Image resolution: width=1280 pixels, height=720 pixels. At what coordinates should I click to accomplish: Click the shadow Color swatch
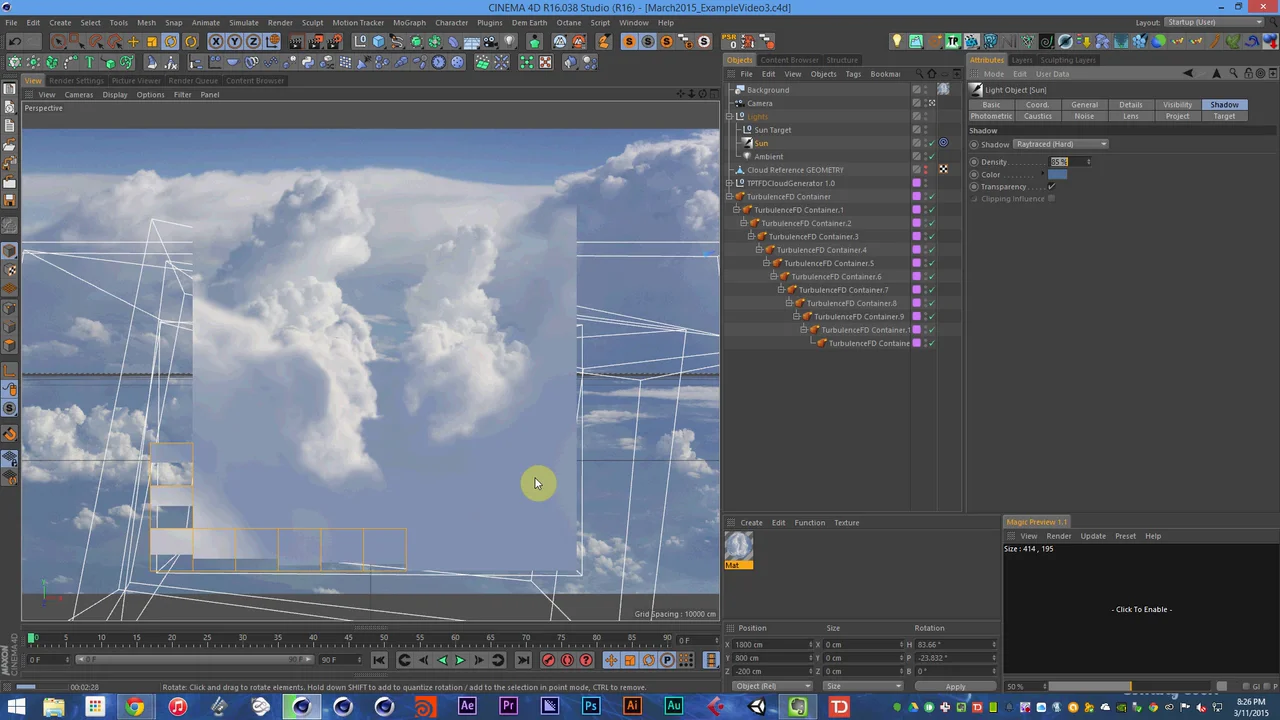point(1057,174)
